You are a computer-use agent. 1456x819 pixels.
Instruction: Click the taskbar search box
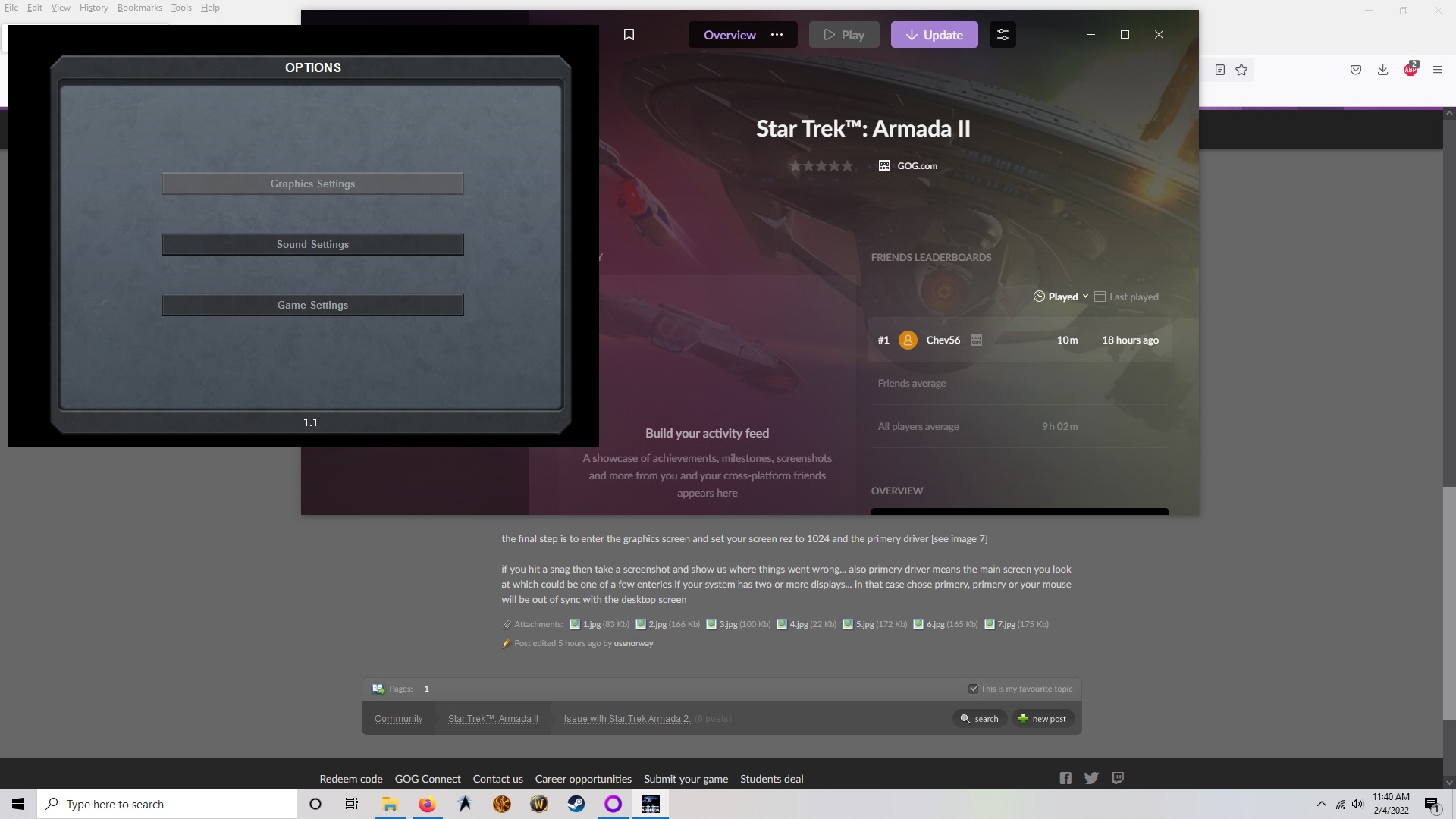167,804
